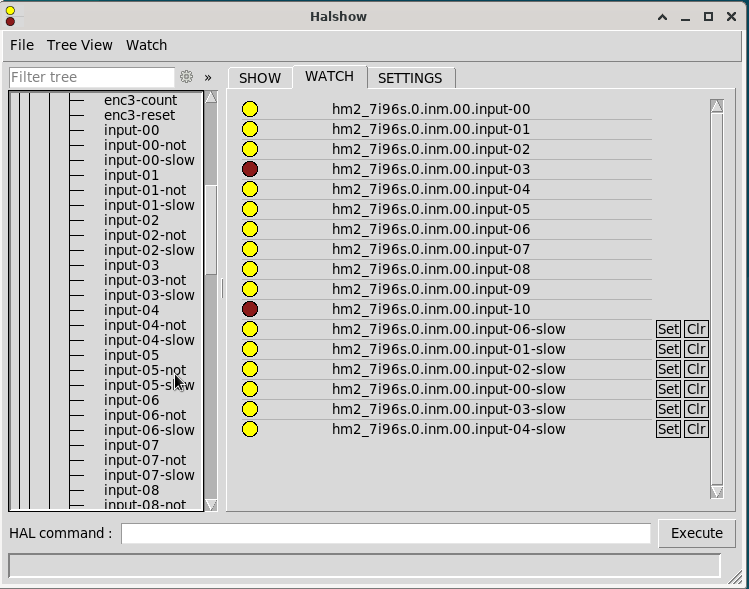Click Set for input-00-slow
Viewport: 749px width, 589px height.
(668, 389)
